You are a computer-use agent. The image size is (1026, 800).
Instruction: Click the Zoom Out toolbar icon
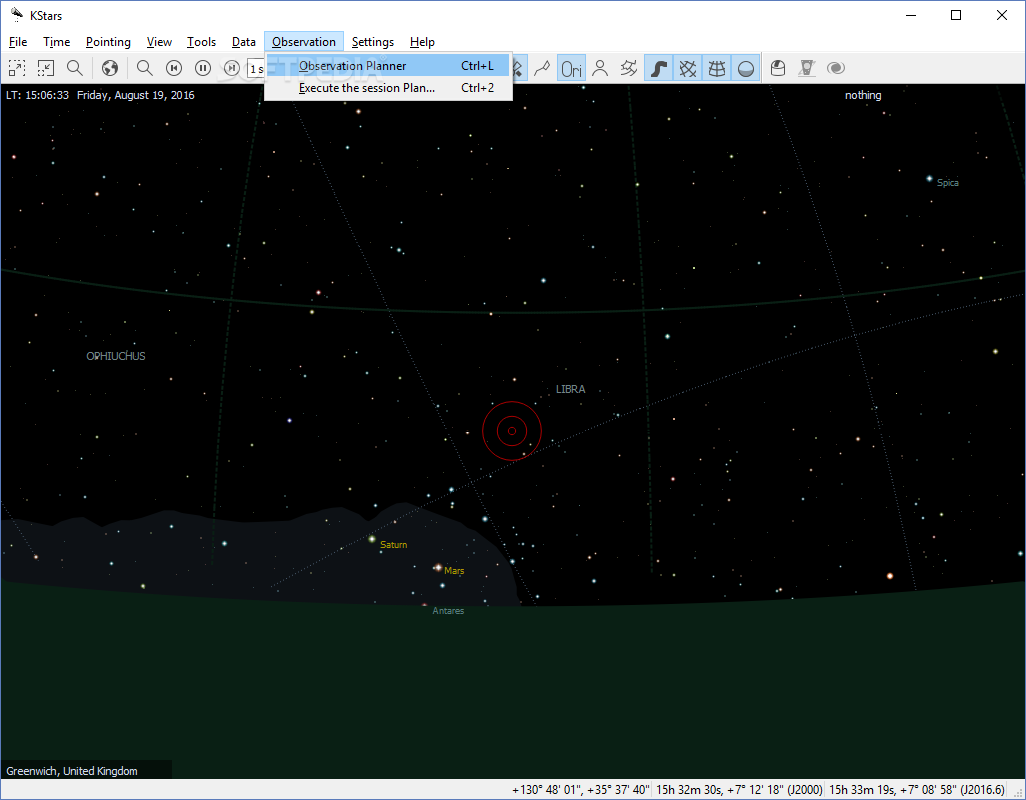click(45, 68)
